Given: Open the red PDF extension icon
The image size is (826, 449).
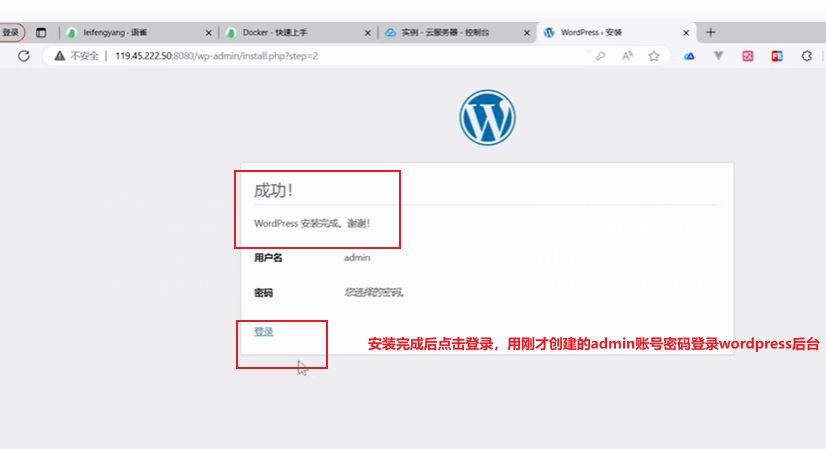Looking at the screenshot, I should coord(777,56).
